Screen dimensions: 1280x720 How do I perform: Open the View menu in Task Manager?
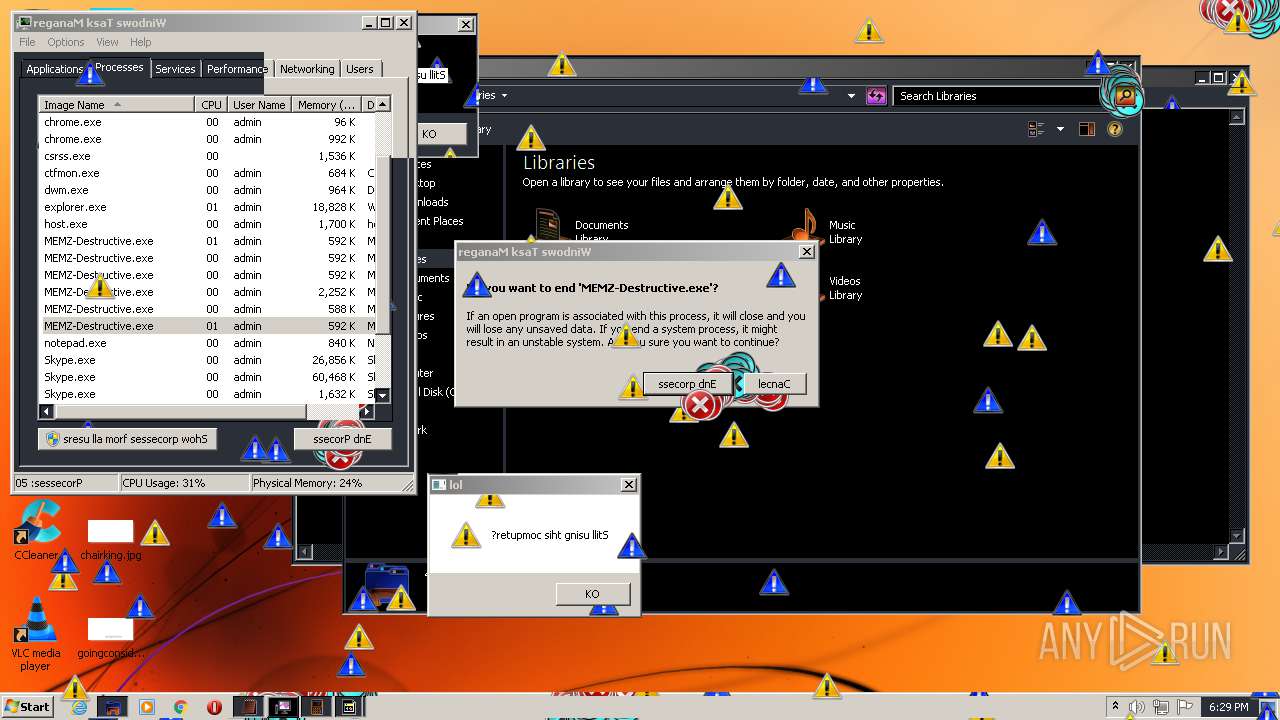click(x=107, y=42)
